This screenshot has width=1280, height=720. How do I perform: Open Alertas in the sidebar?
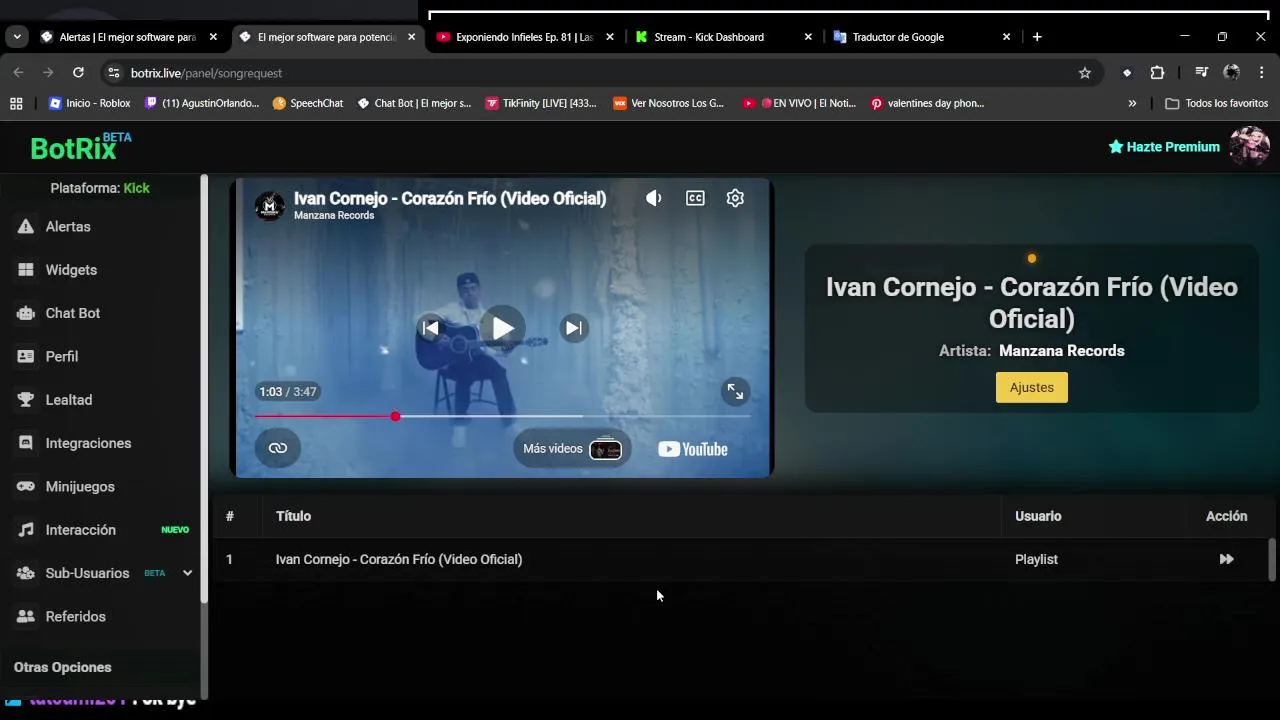[68, 227]
